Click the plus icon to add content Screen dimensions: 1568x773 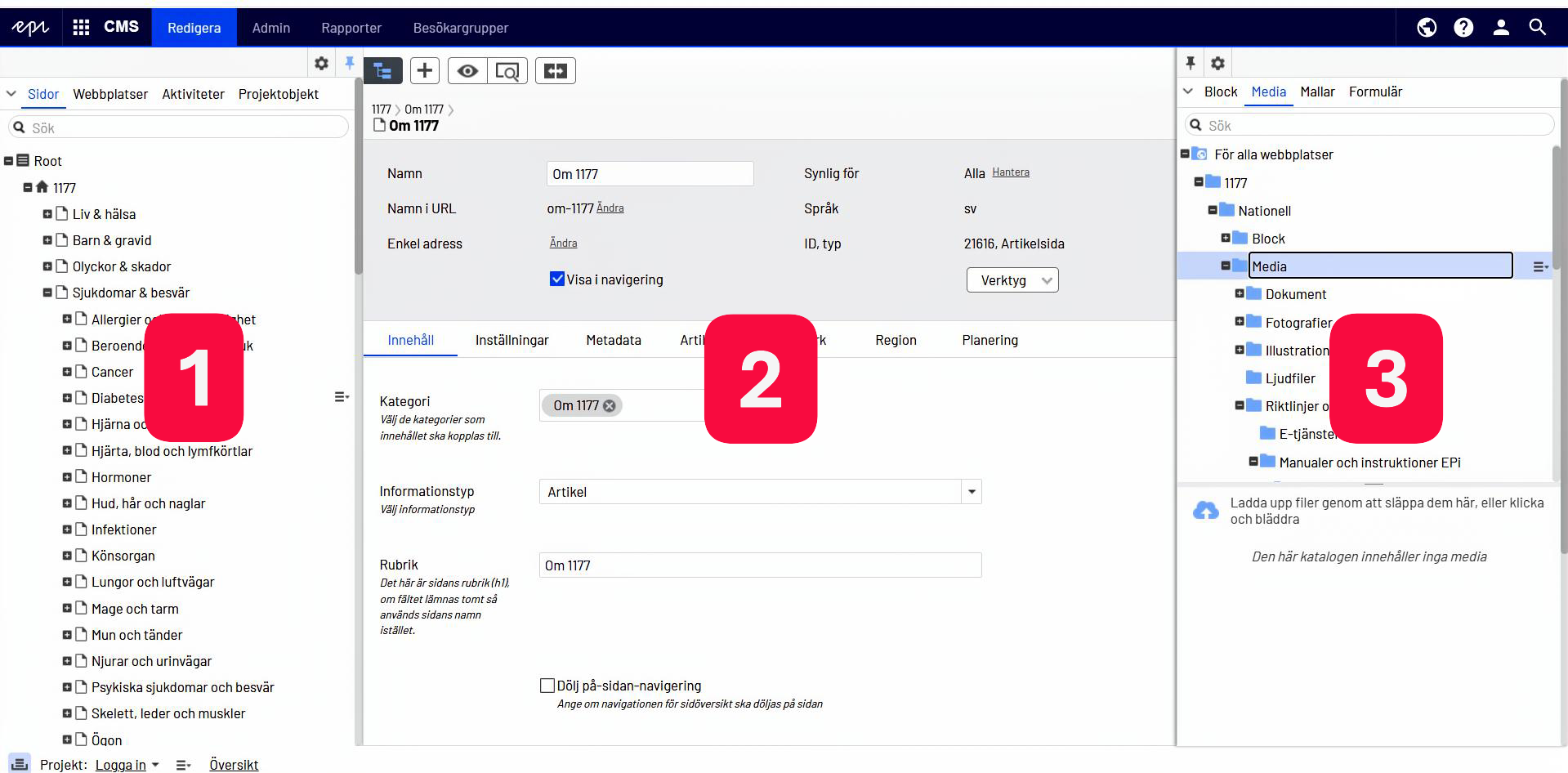[x=424, y=71]
